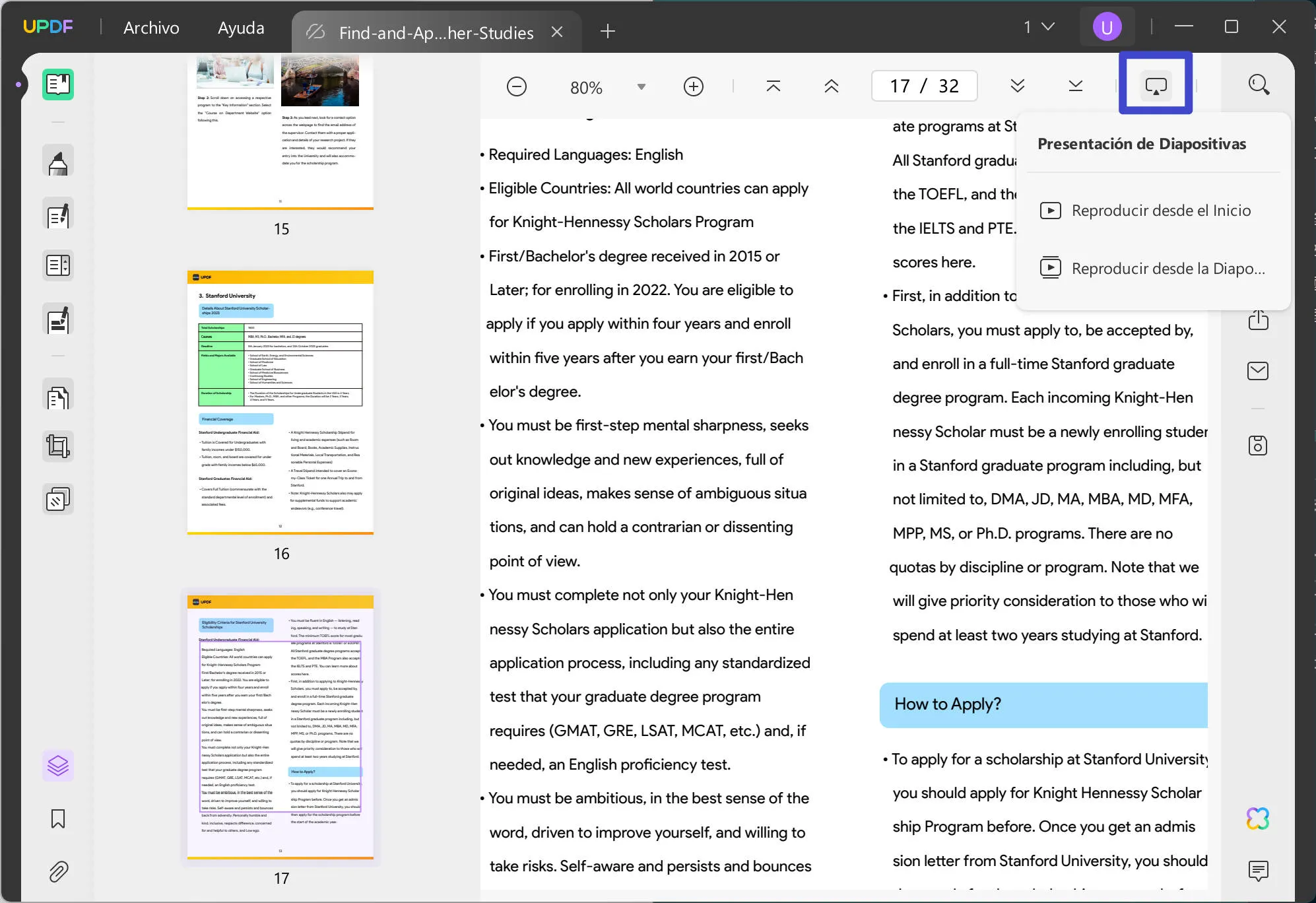Click the 80% zoom value

(x=586, y=87)
